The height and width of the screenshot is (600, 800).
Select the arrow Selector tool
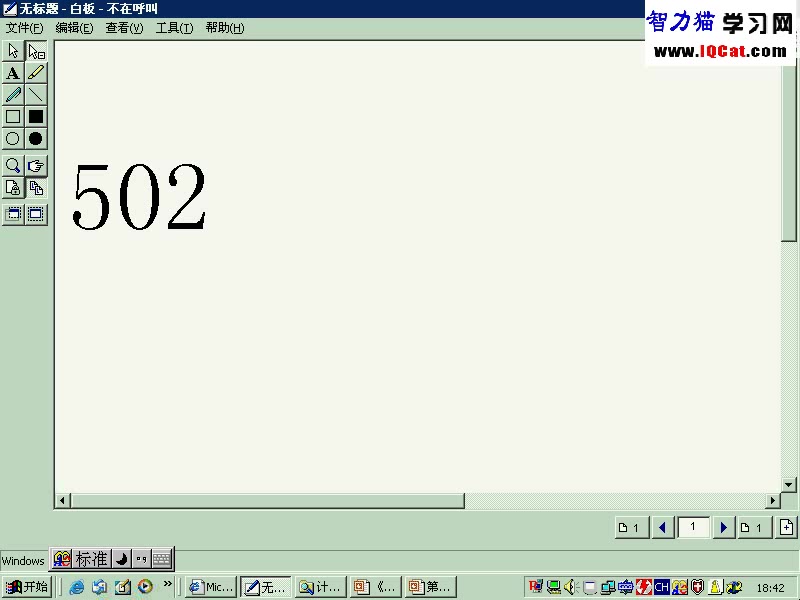[13, 51]
